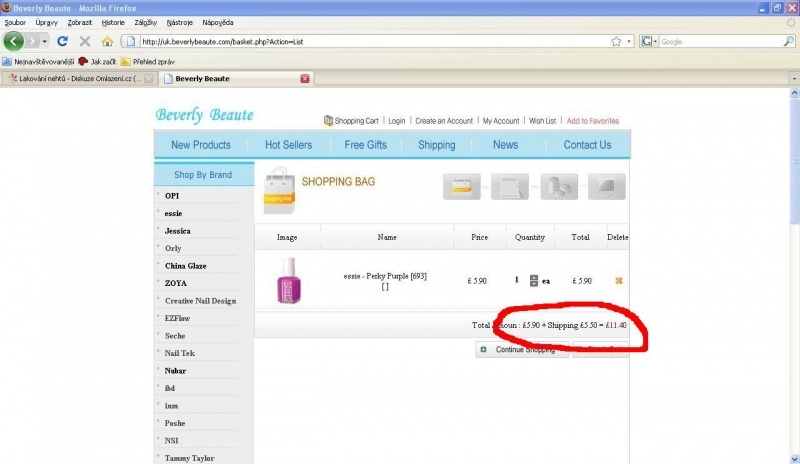
Task: Select the China Glaze brand
Action: click(x=186, y=266)
